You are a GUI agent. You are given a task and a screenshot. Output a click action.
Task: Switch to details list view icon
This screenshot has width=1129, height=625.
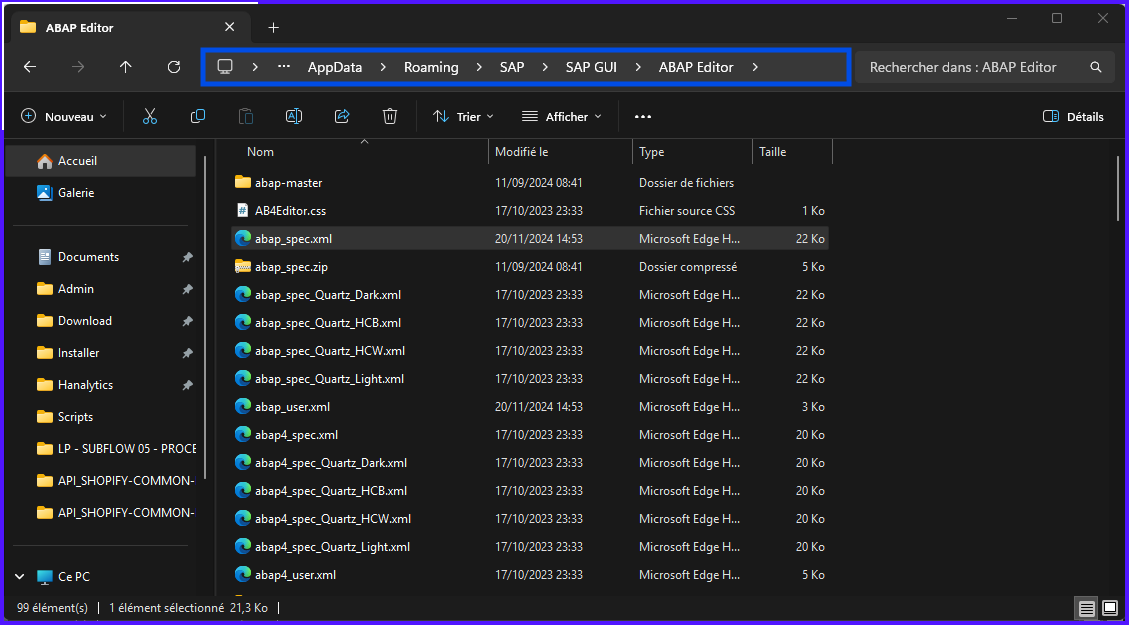1086,608
